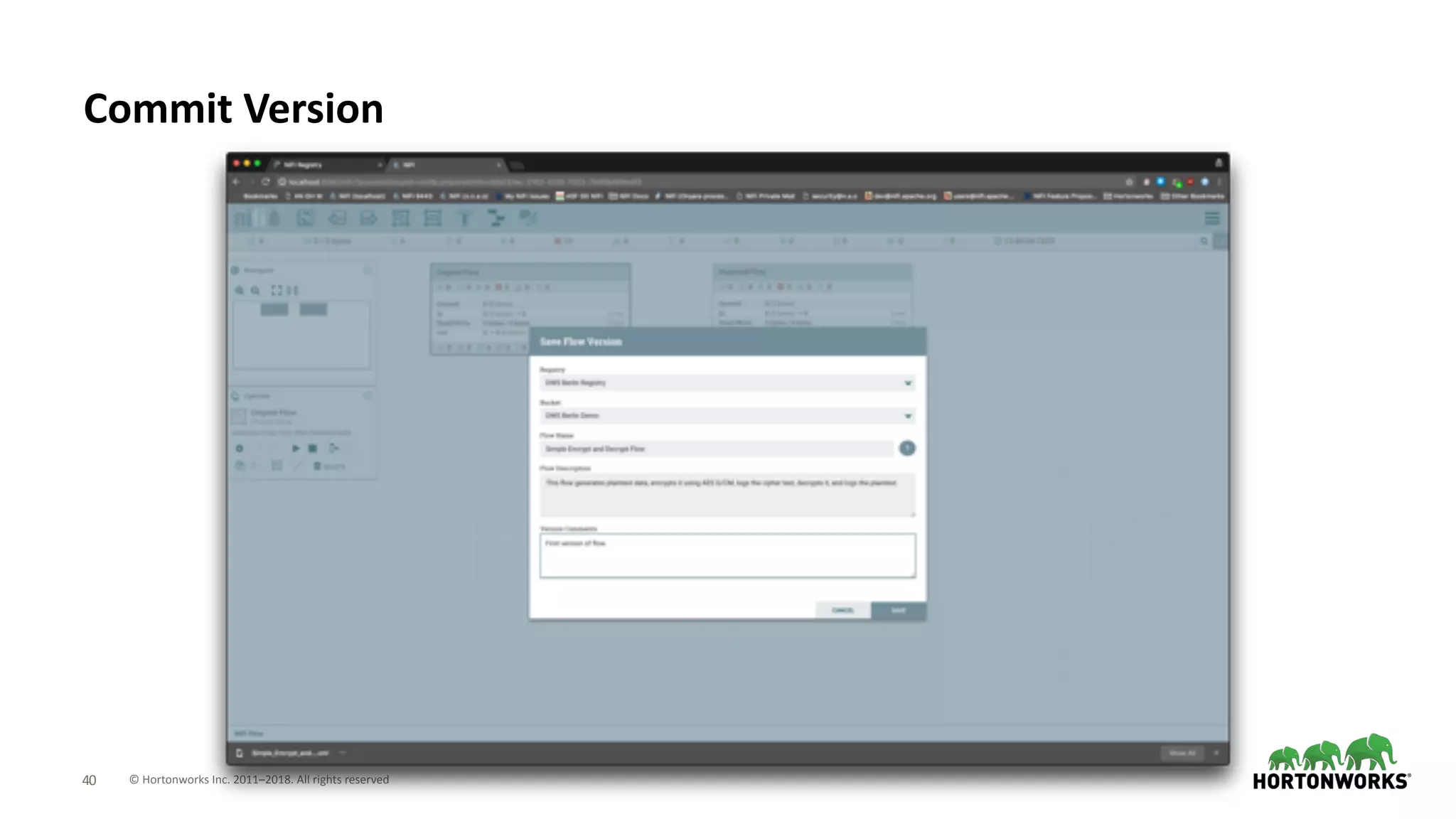Click the Navigate panel birdseye thumbnail
This screenshot has width=1456, height=819.
pyautogui.click(x=301, y=335)
